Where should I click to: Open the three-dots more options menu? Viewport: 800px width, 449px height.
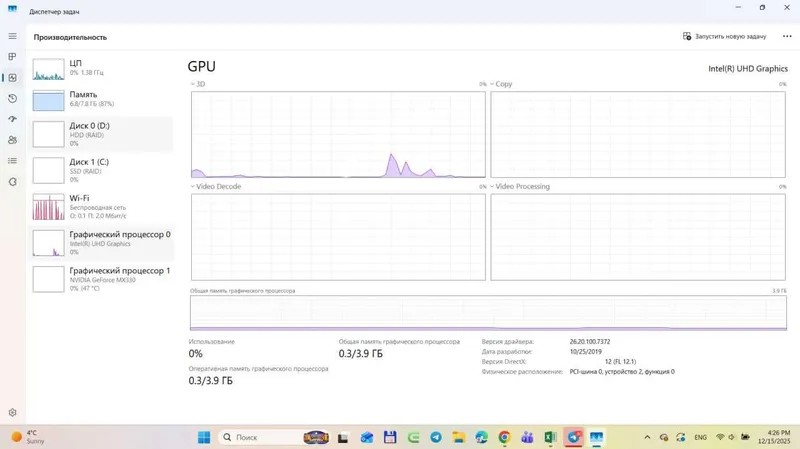tap(787, 36)
